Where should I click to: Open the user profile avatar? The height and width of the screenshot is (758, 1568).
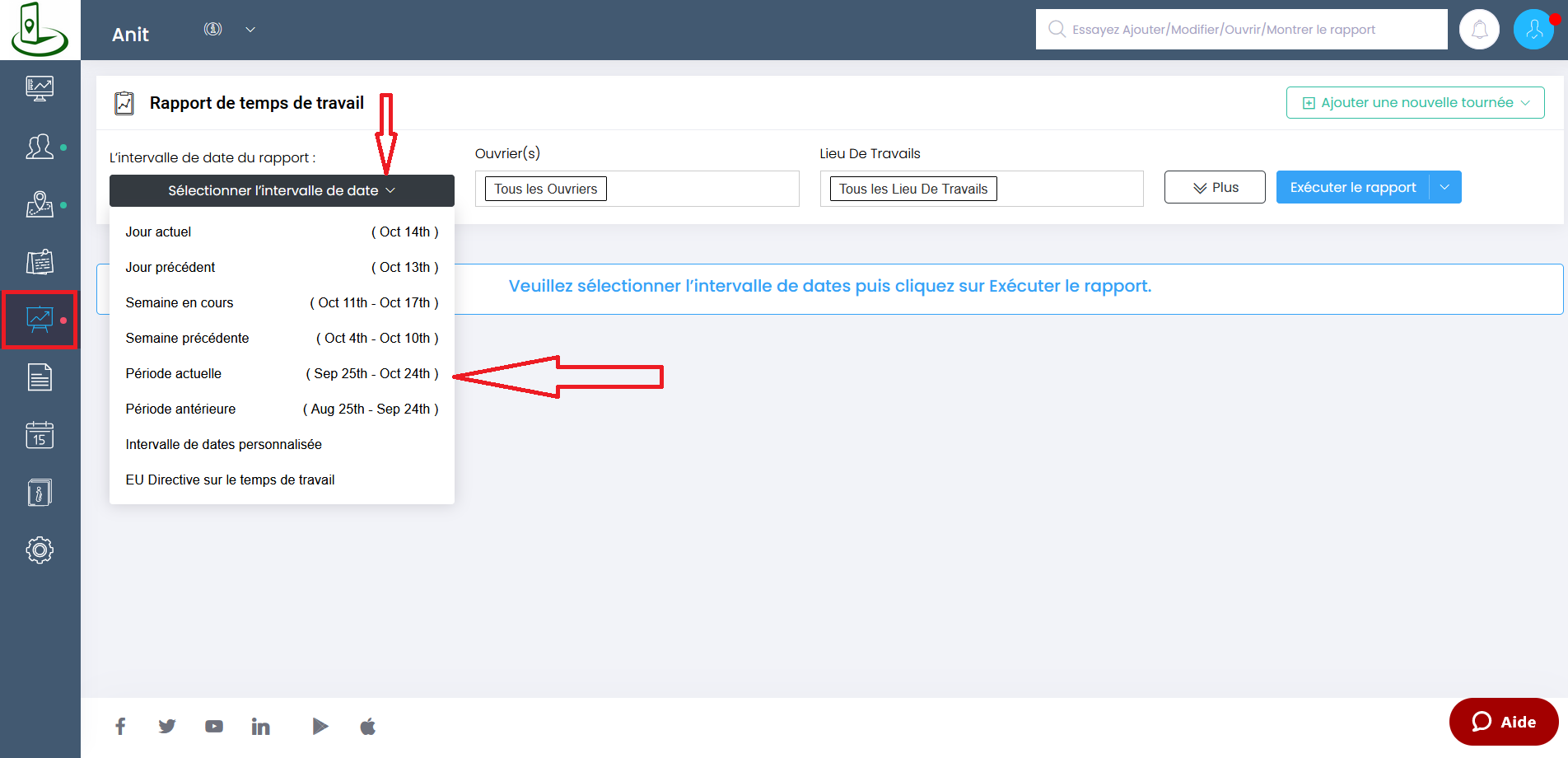[x=1533, y=30]
